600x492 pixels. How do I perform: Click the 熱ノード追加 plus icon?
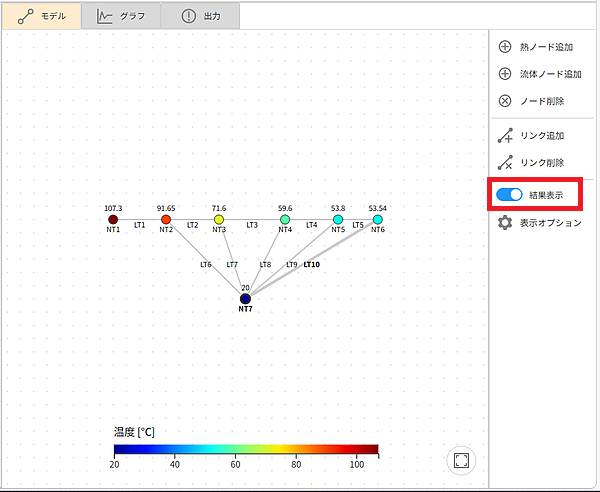click(x=505, y=46)
